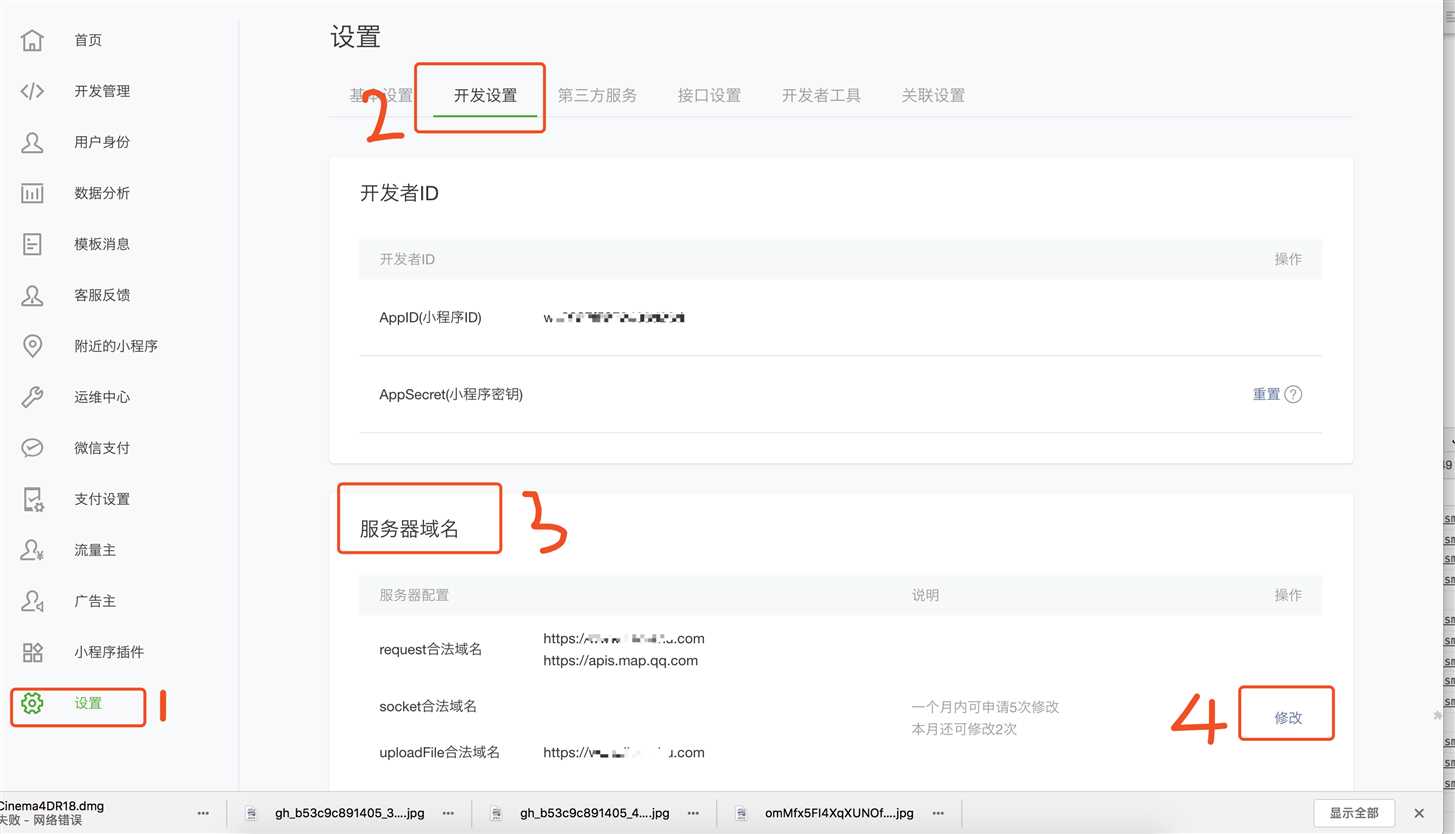Click the grid plugin icon for 小程序插件

[x=32, y=652]
